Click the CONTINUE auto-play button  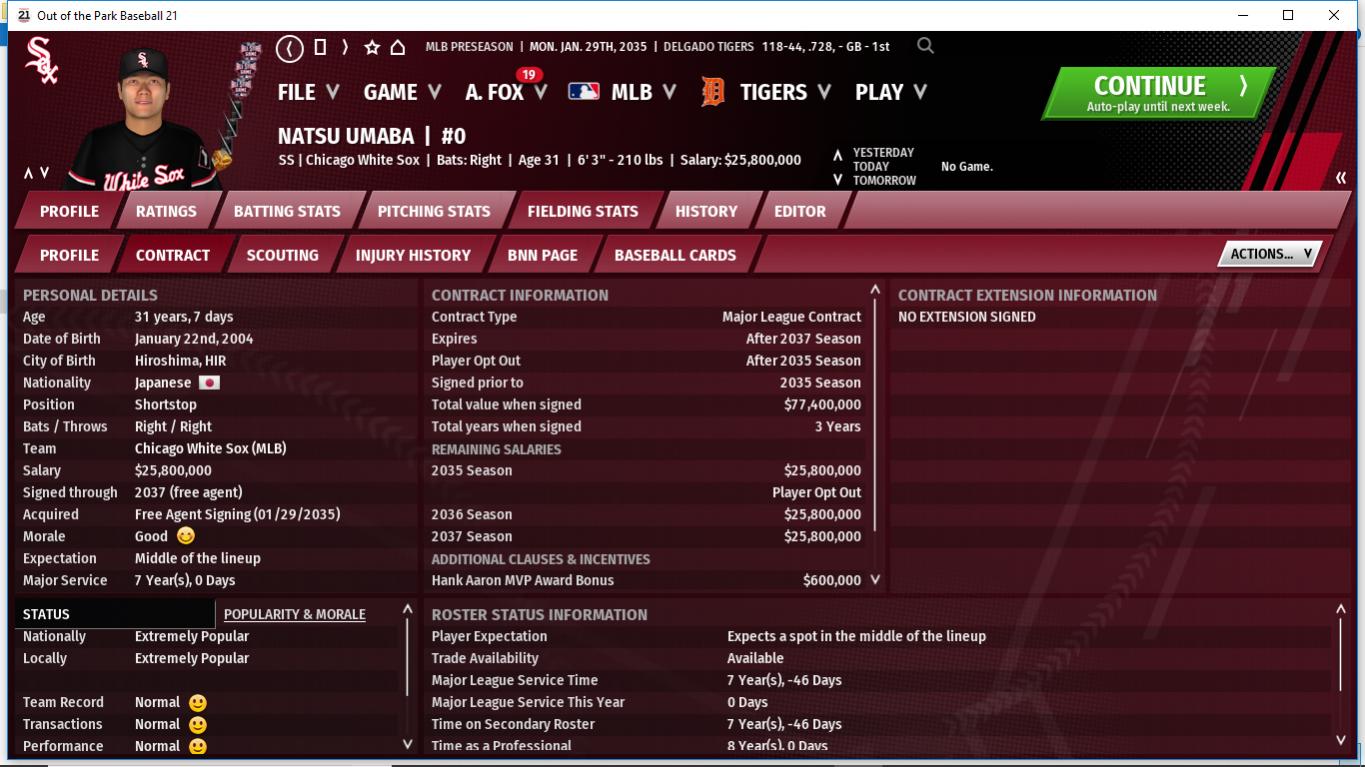pyautogui.click(x=1159, y=93)
